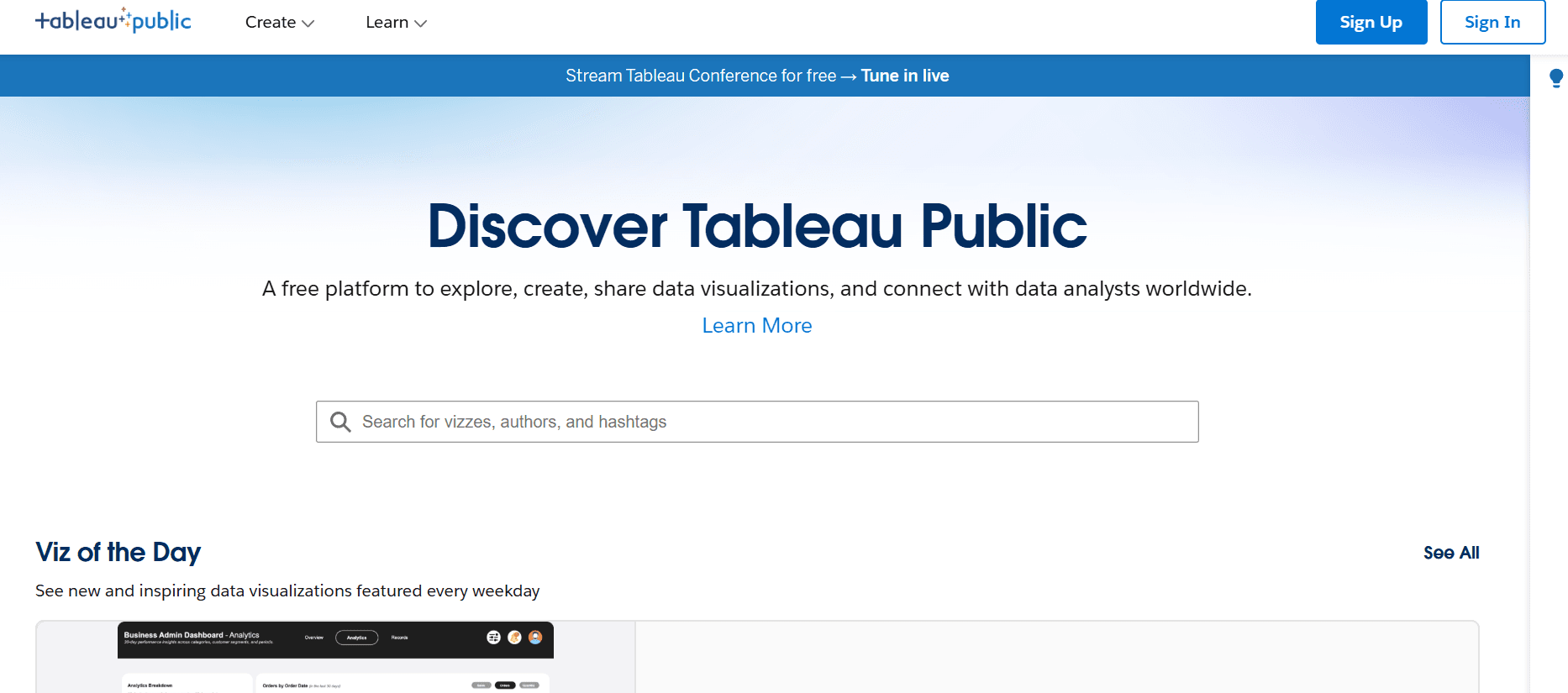Click the 'Viz of the Day' heading
1568x693 pixels.
118,552
